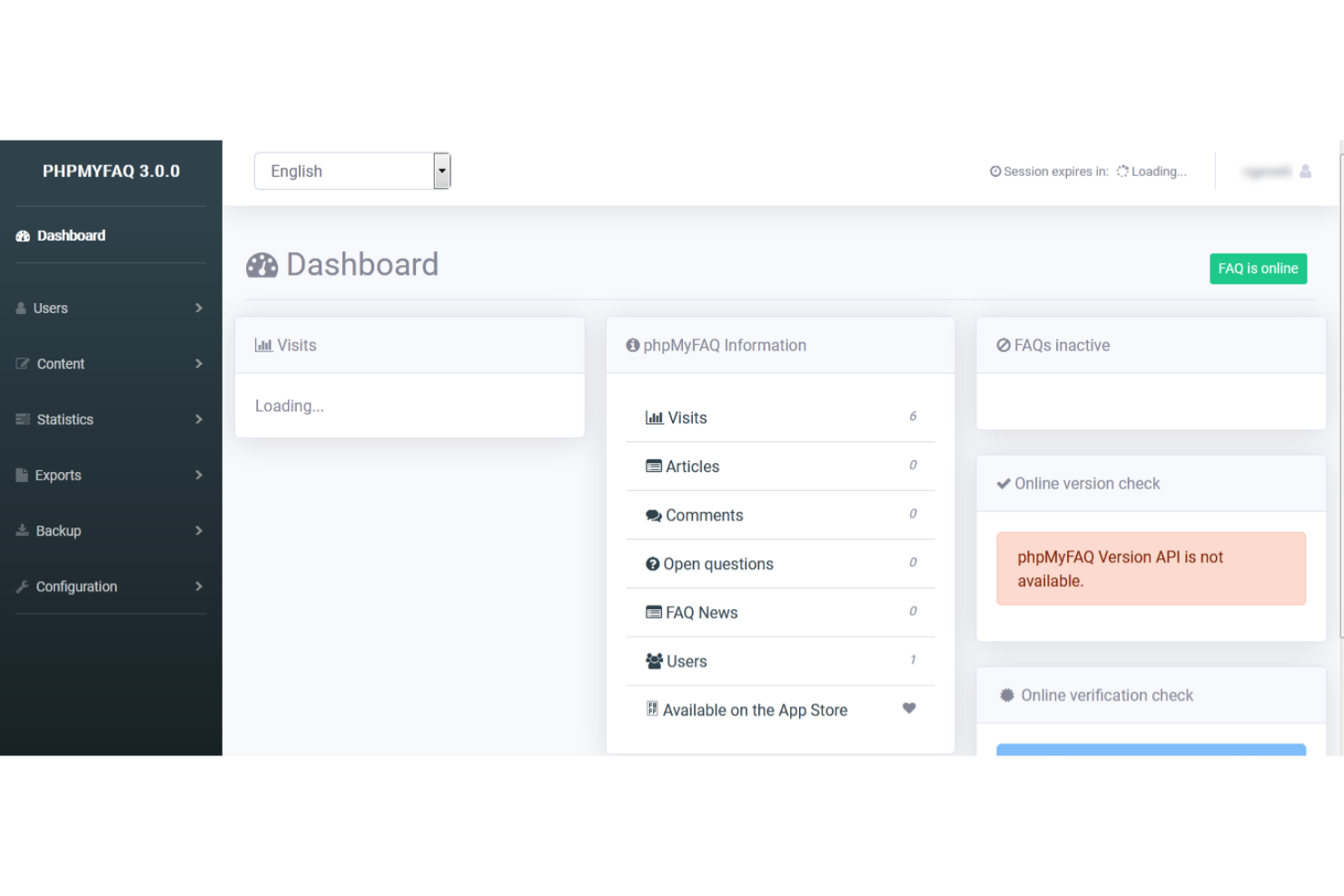Click the phpMyFAQ Version API not available alert
The width and height of the screenshot is (1344, 896).
tap(1151, 568)
